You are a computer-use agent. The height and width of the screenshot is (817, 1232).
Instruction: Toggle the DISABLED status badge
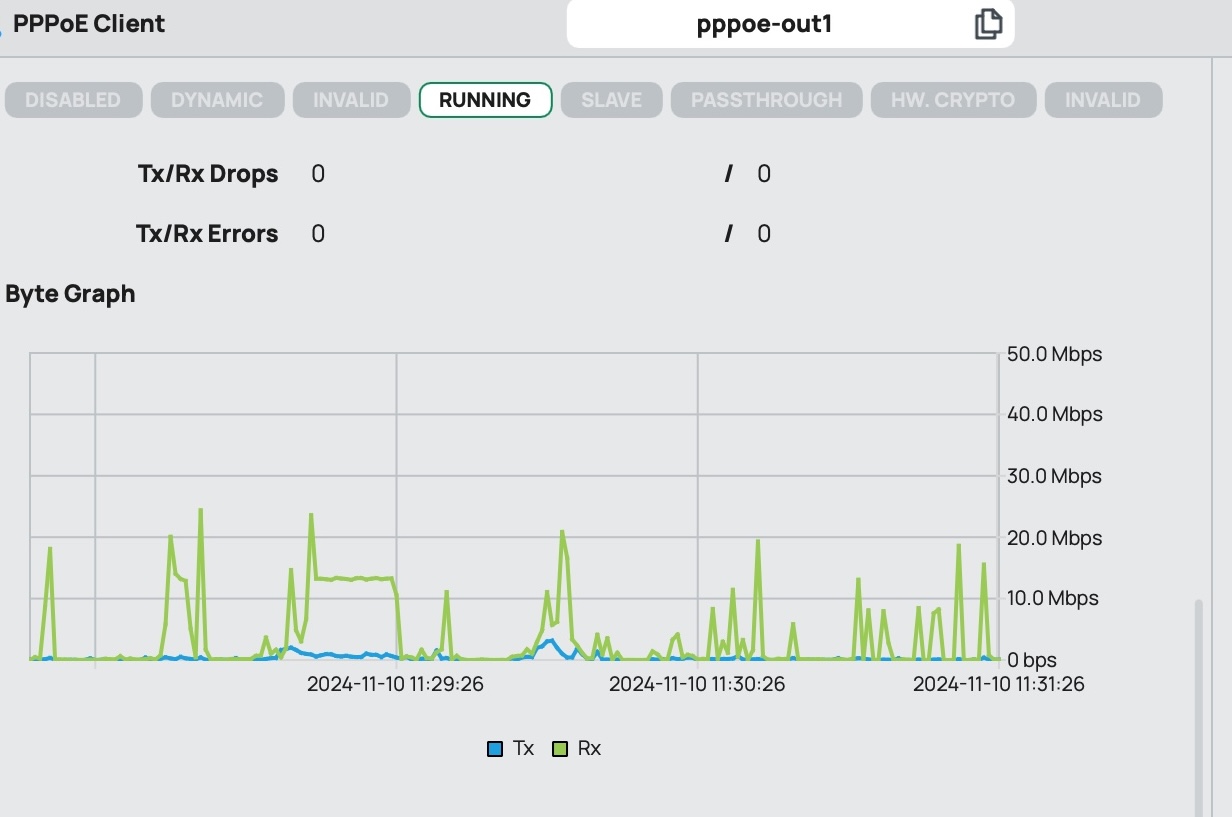pyautogui.click(x=73, y=100)
